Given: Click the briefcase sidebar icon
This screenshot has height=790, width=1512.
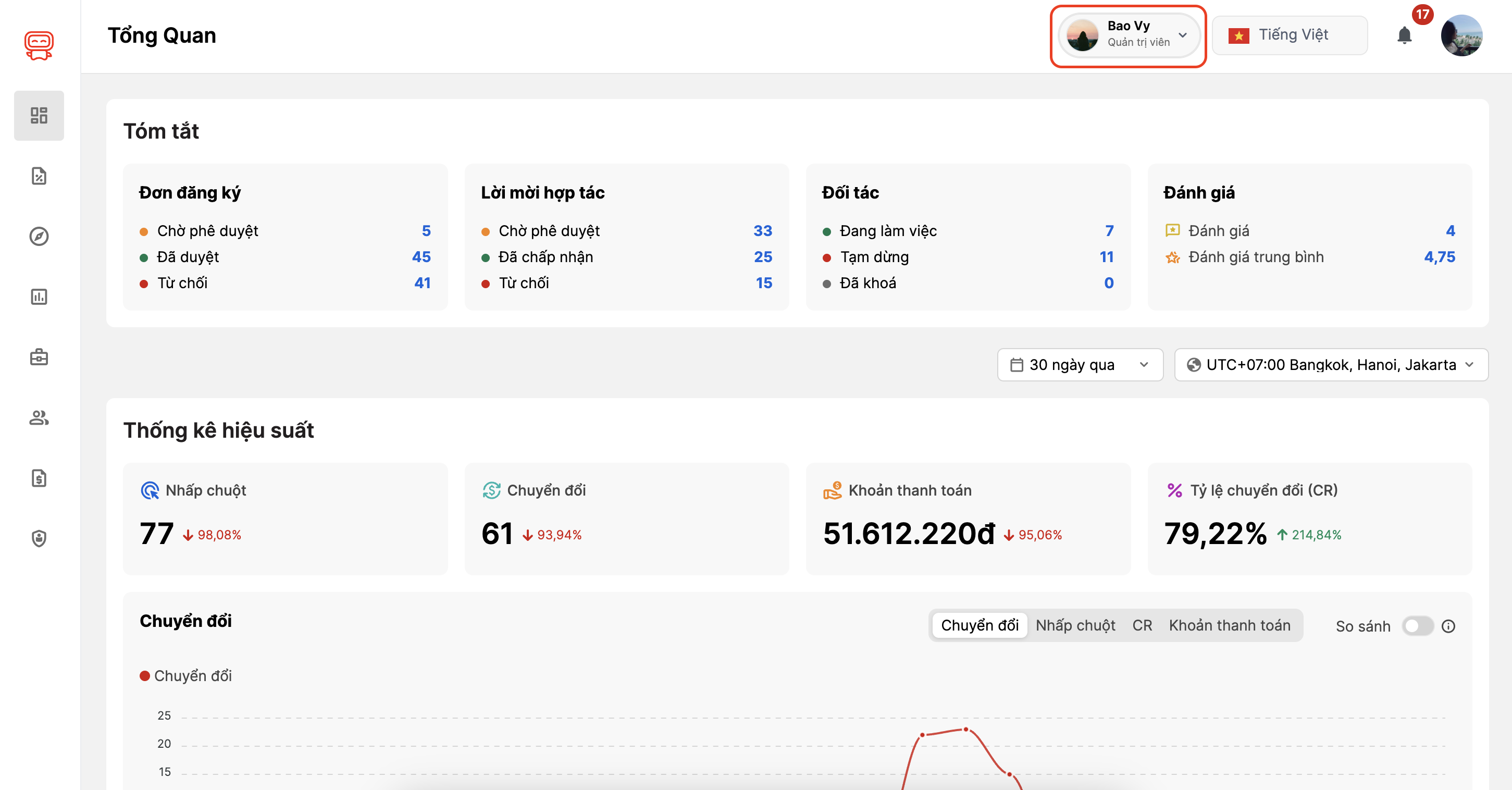Looking at the screenshot, I should point(39,357).
